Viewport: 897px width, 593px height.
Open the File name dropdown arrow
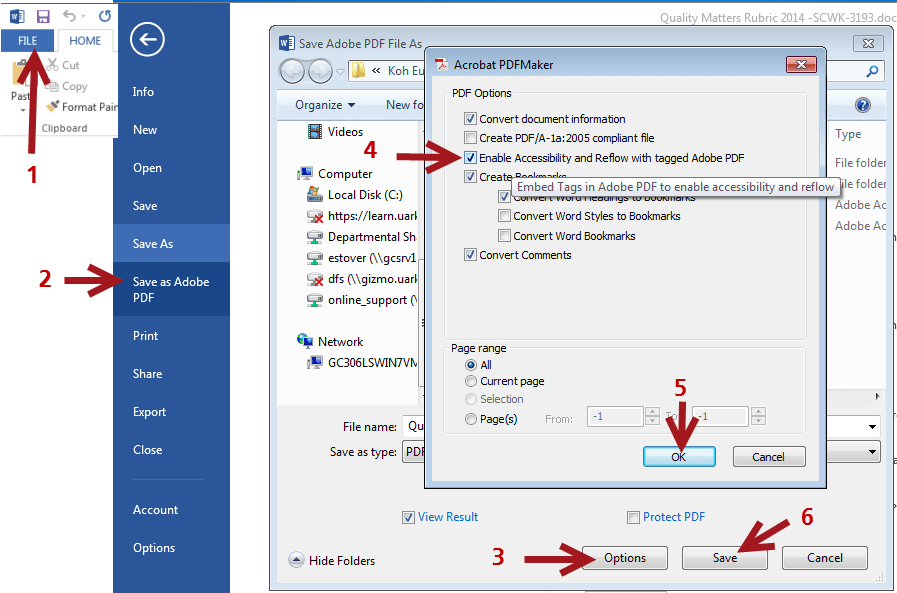pos(872,427)
